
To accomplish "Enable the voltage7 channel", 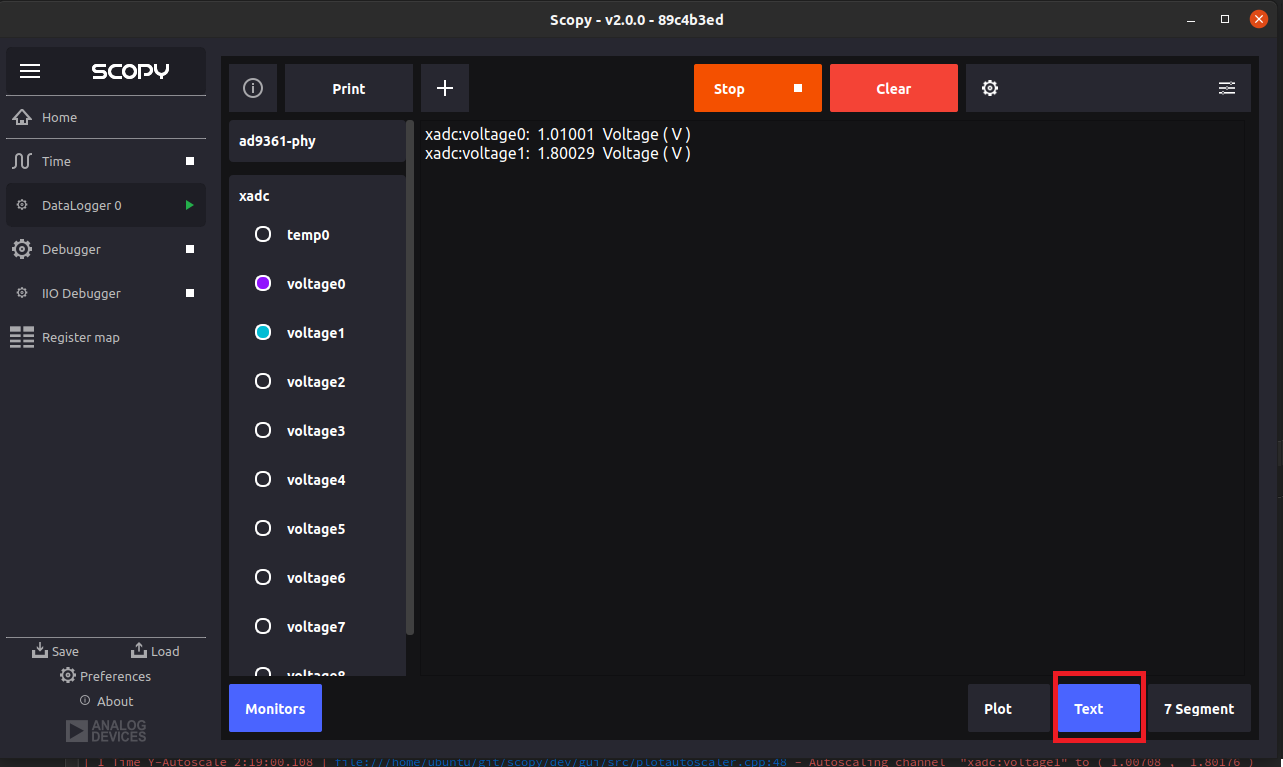I will [263, 626].
